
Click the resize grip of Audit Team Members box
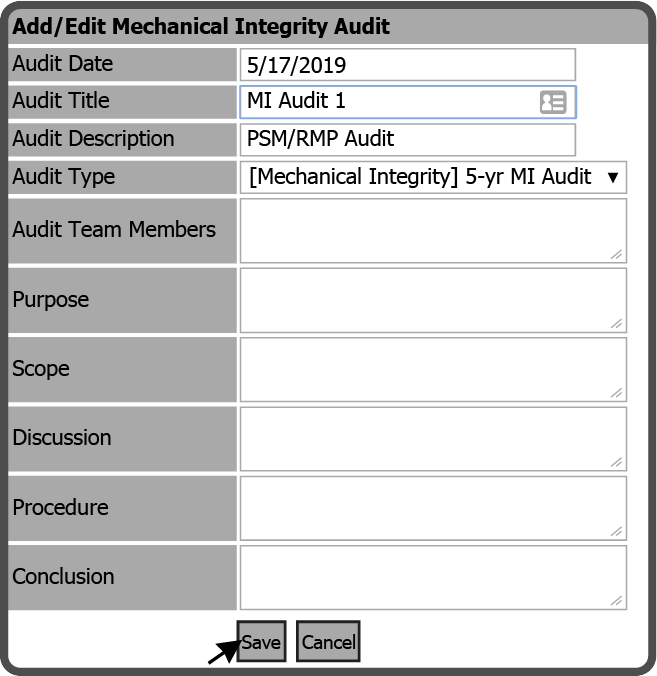pos(616,254)
